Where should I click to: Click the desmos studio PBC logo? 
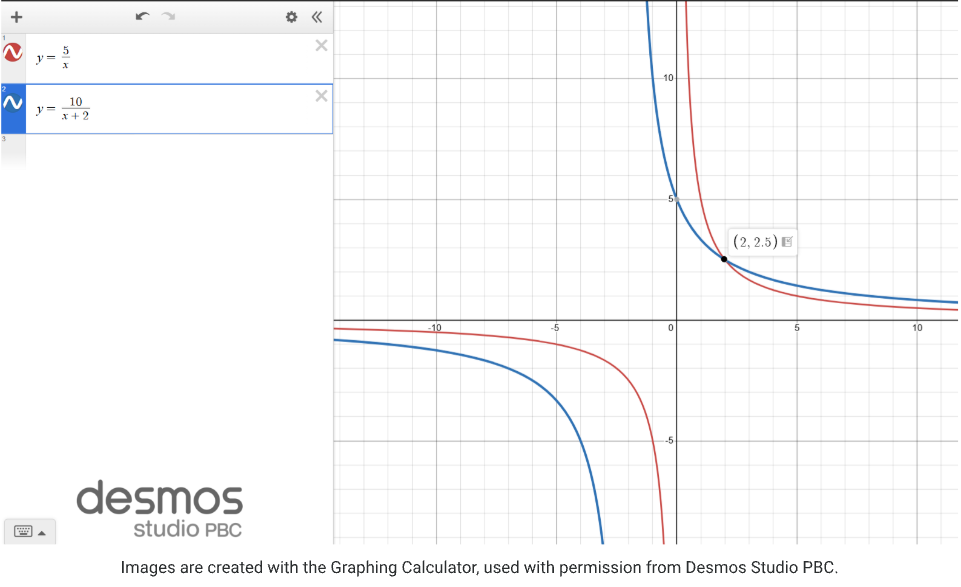[159, 508]
